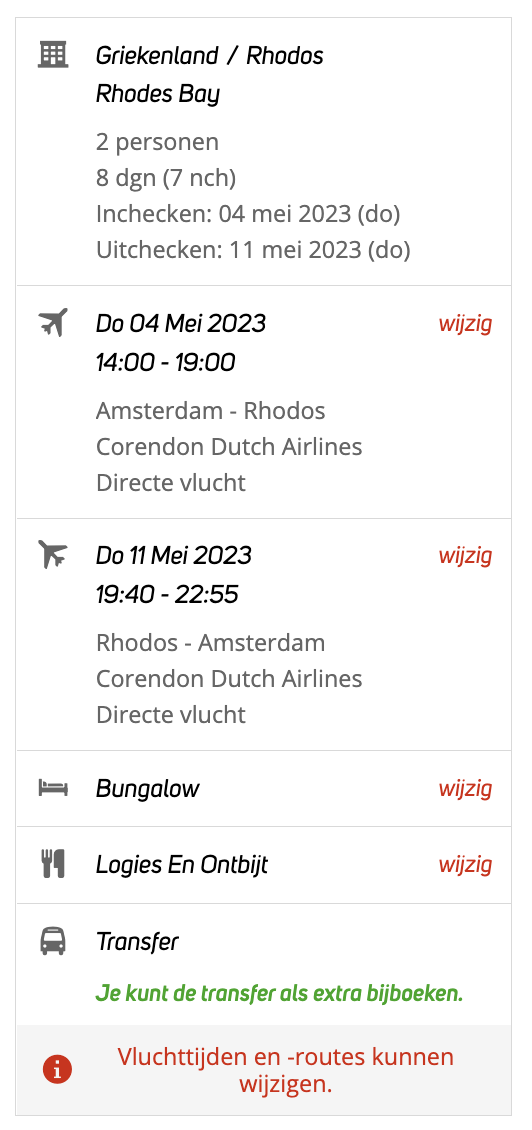Change the 04 Mei outbound flight via wijzig
The image size is (532, 1130).
point(465,324)
